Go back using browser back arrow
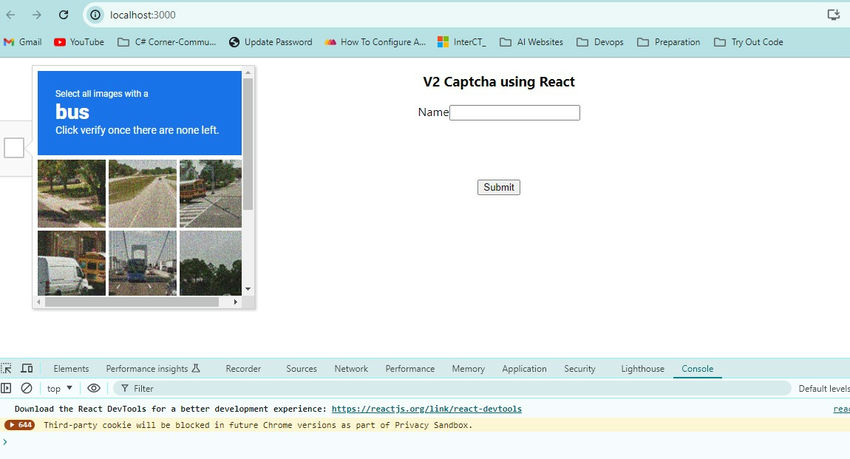 point(10,15)
